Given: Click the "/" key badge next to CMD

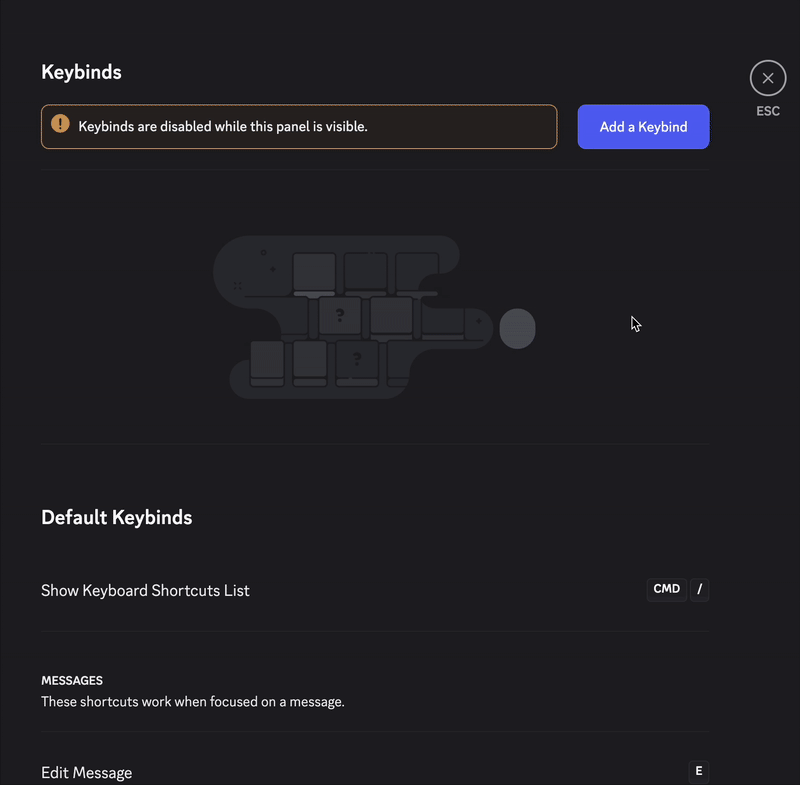Looking at the screenshot, I should coord(698,589).
